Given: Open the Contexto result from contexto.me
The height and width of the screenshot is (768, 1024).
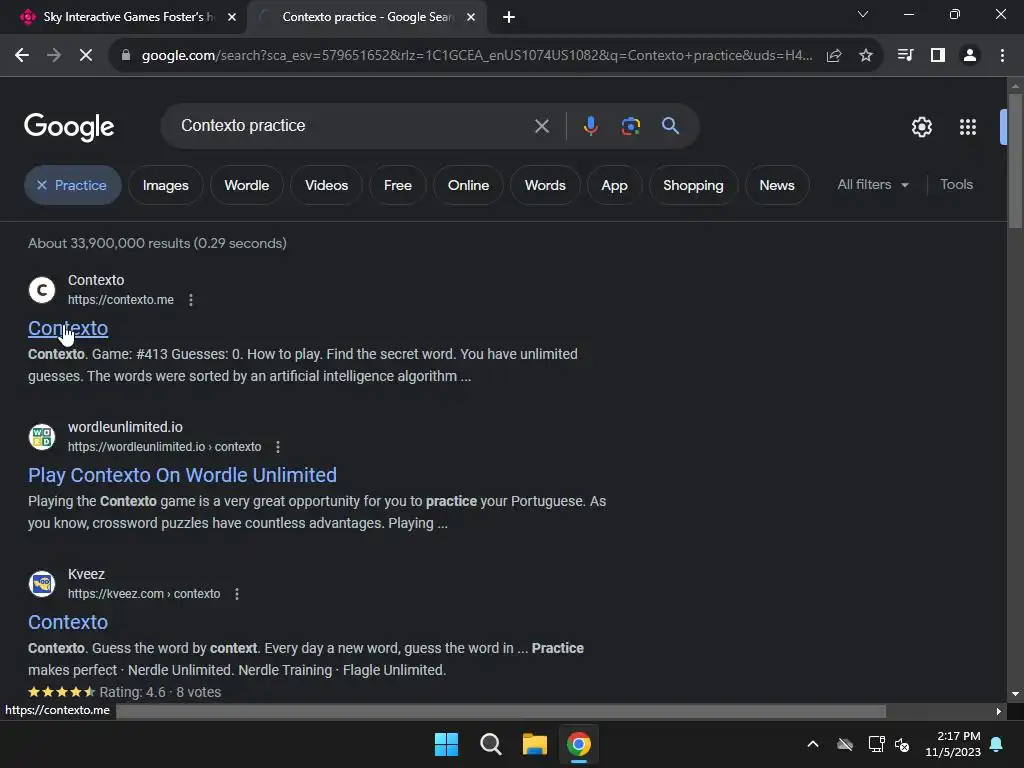Looking at the screenshot, I should tap(68, 328).
